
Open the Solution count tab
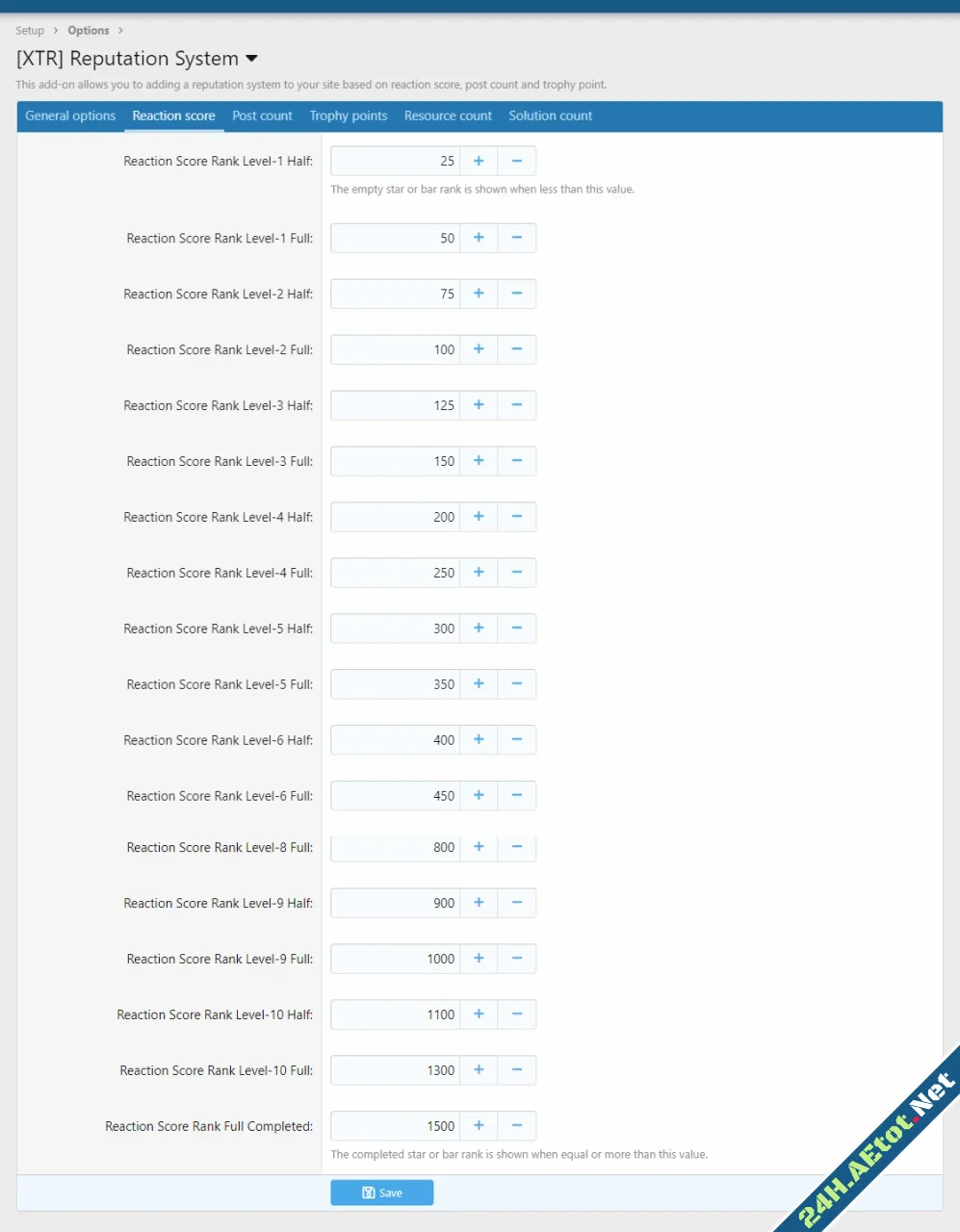pyautogui.click(x=550, y=115)
